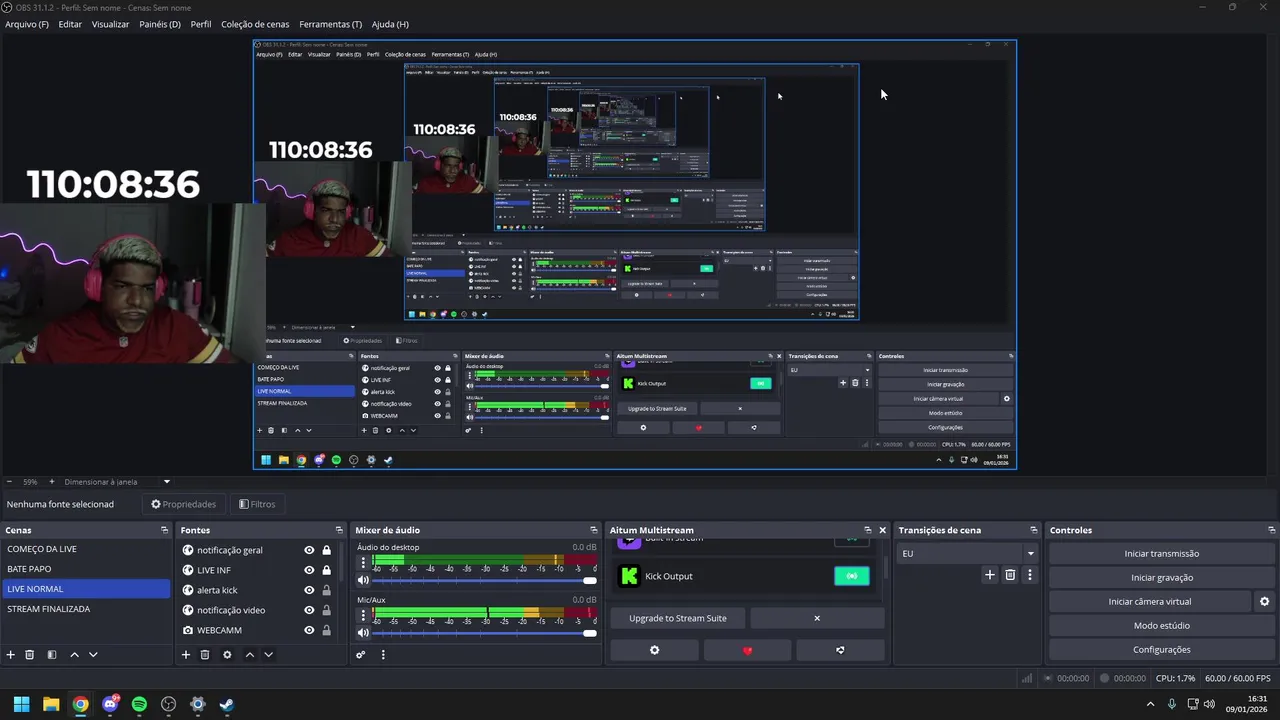Move selected source up in Fontes

click(249, 655)
